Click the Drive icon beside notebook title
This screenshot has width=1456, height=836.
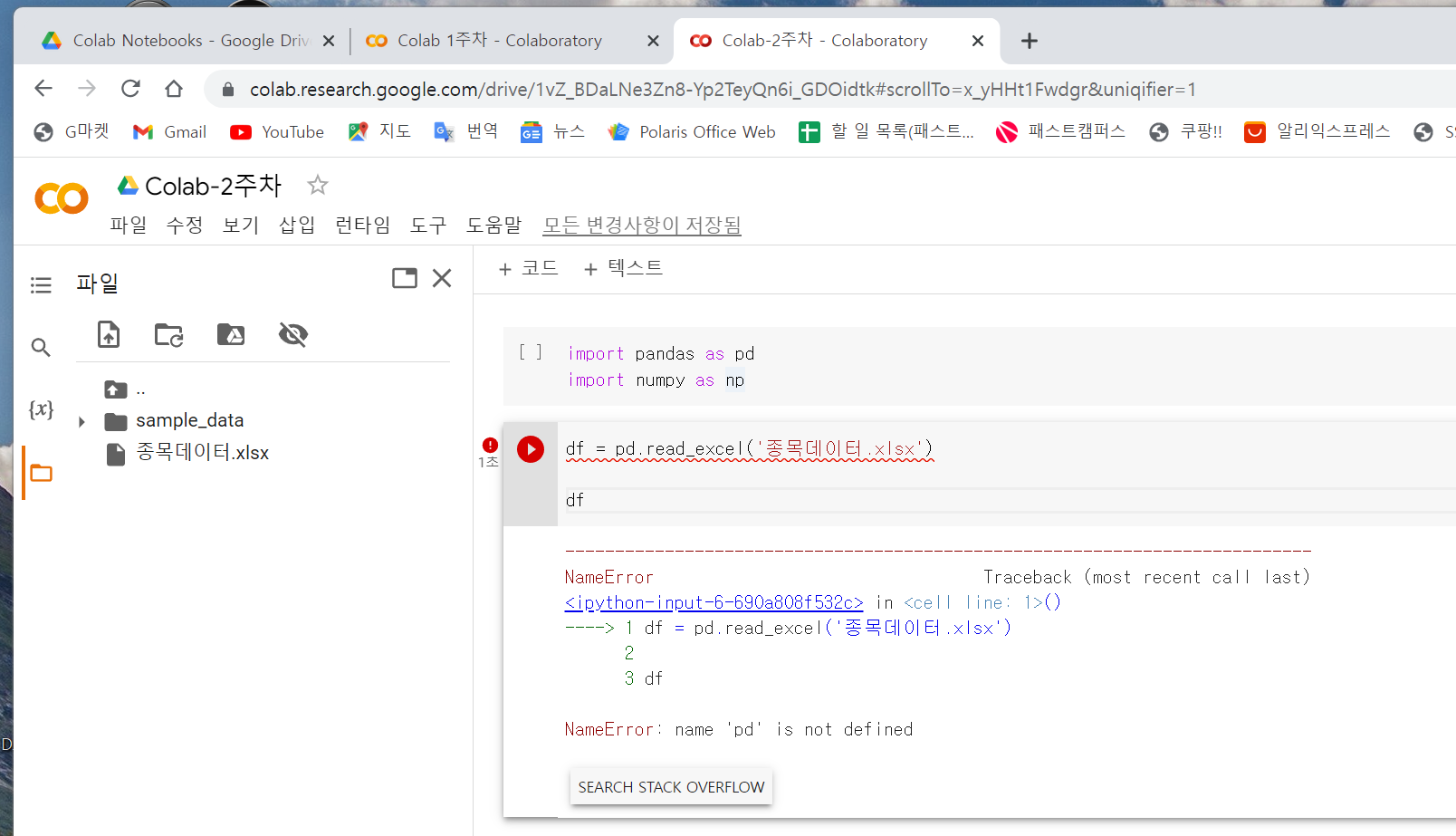(128, 186)
